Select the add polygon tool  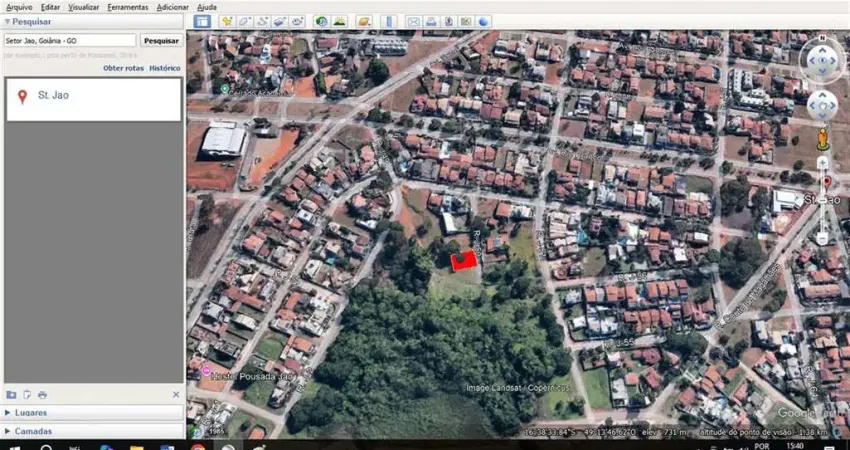(x=245, y=21)
